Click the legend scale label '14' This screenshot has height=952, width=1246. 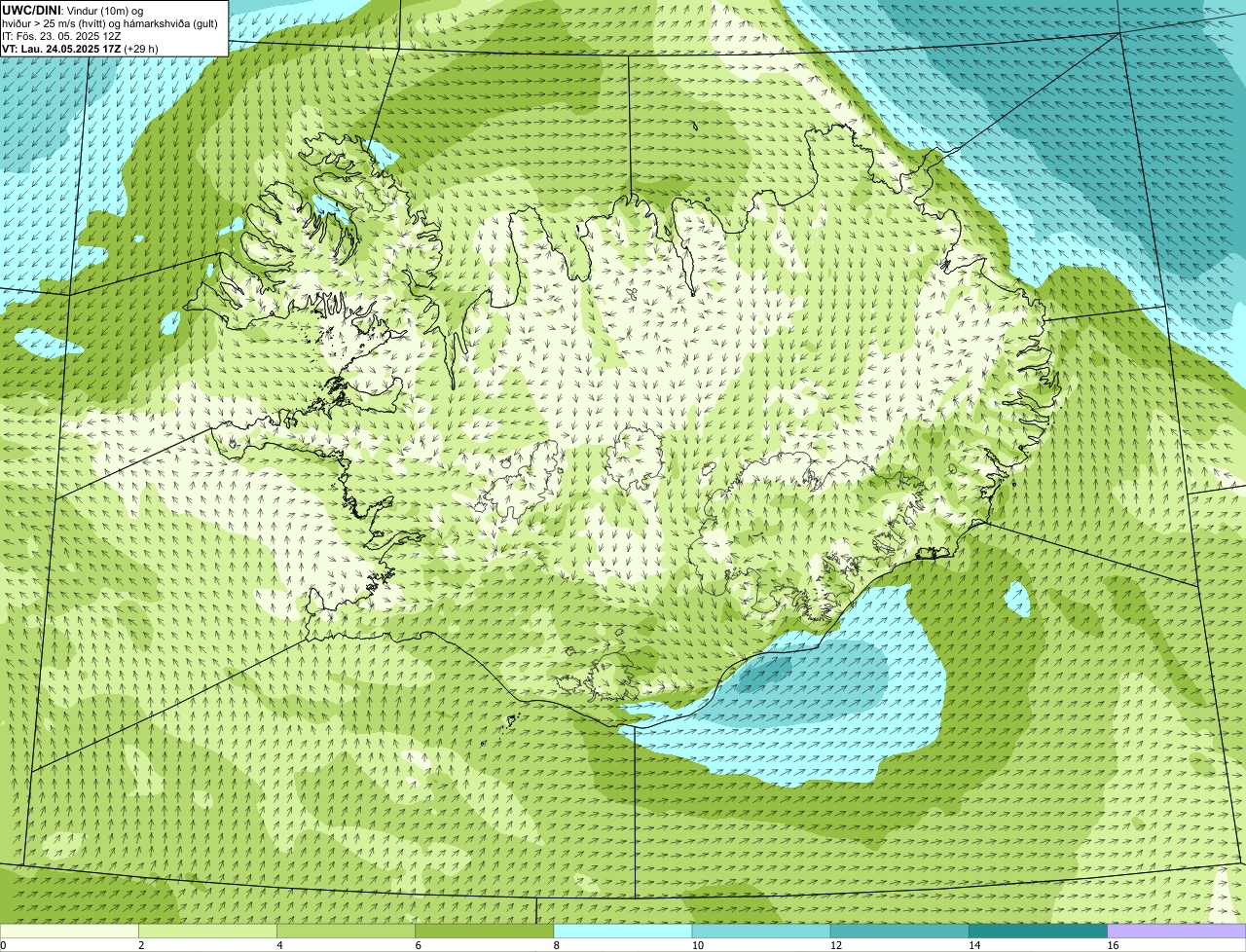(x=973, y=945)
